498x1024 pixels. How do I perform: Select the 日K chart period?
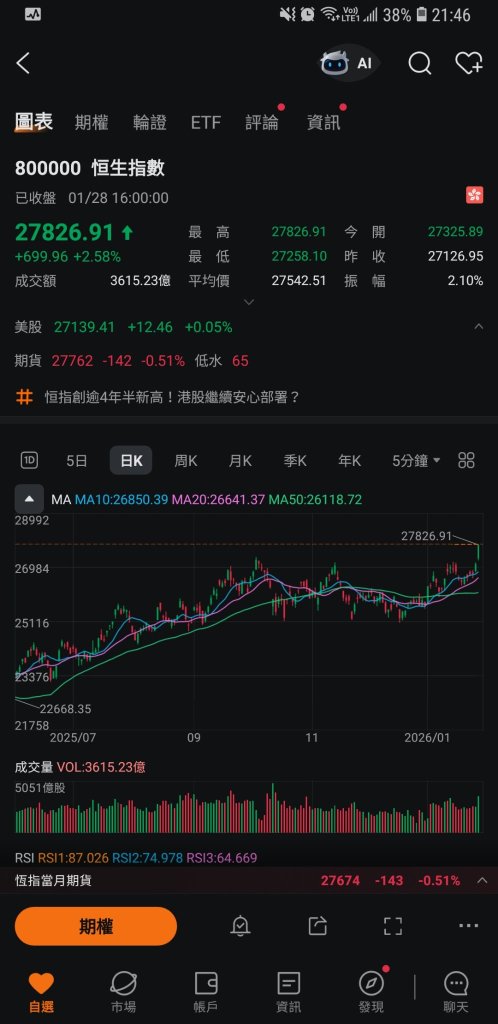131,460
